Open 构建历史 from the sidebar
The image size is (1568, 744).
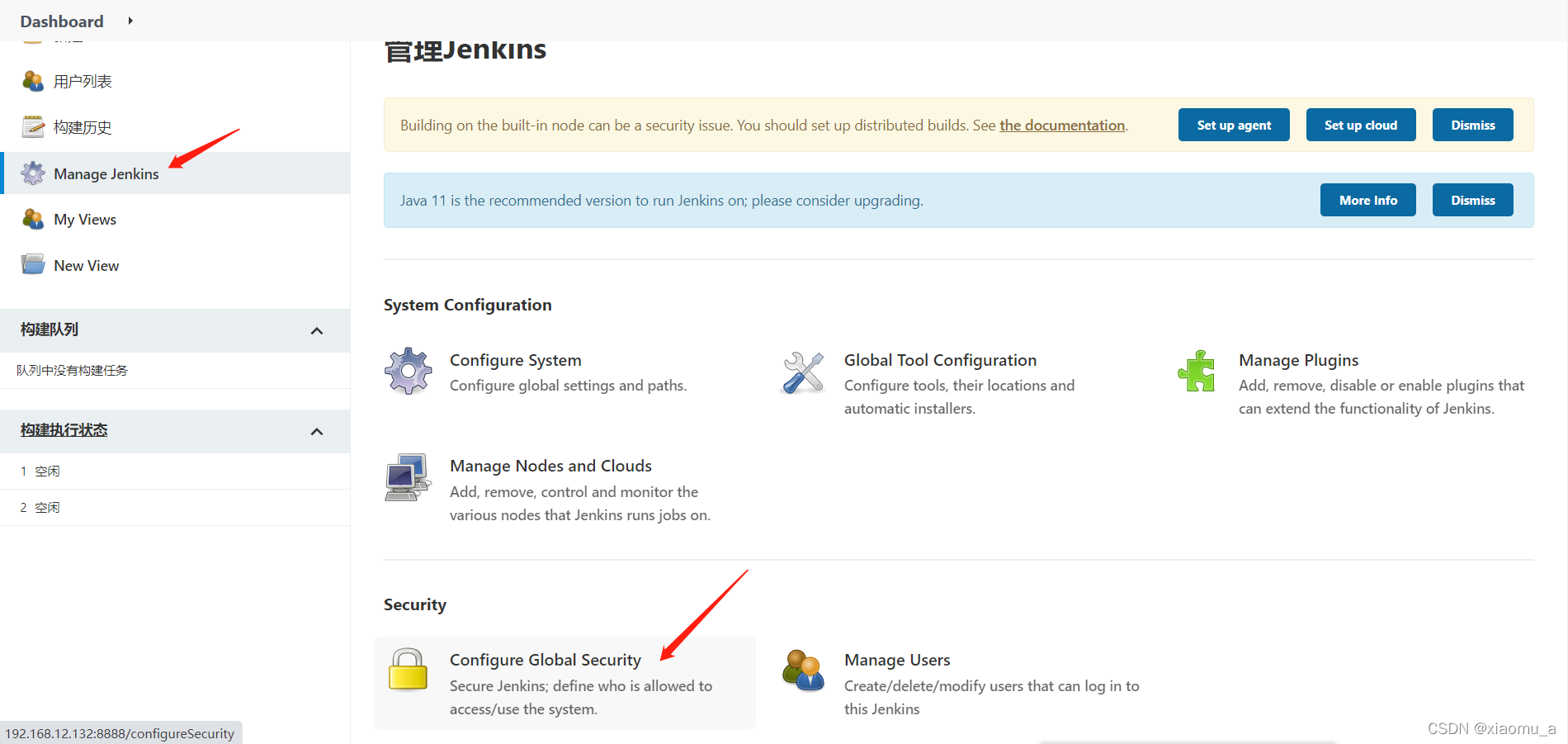point(83,127)
